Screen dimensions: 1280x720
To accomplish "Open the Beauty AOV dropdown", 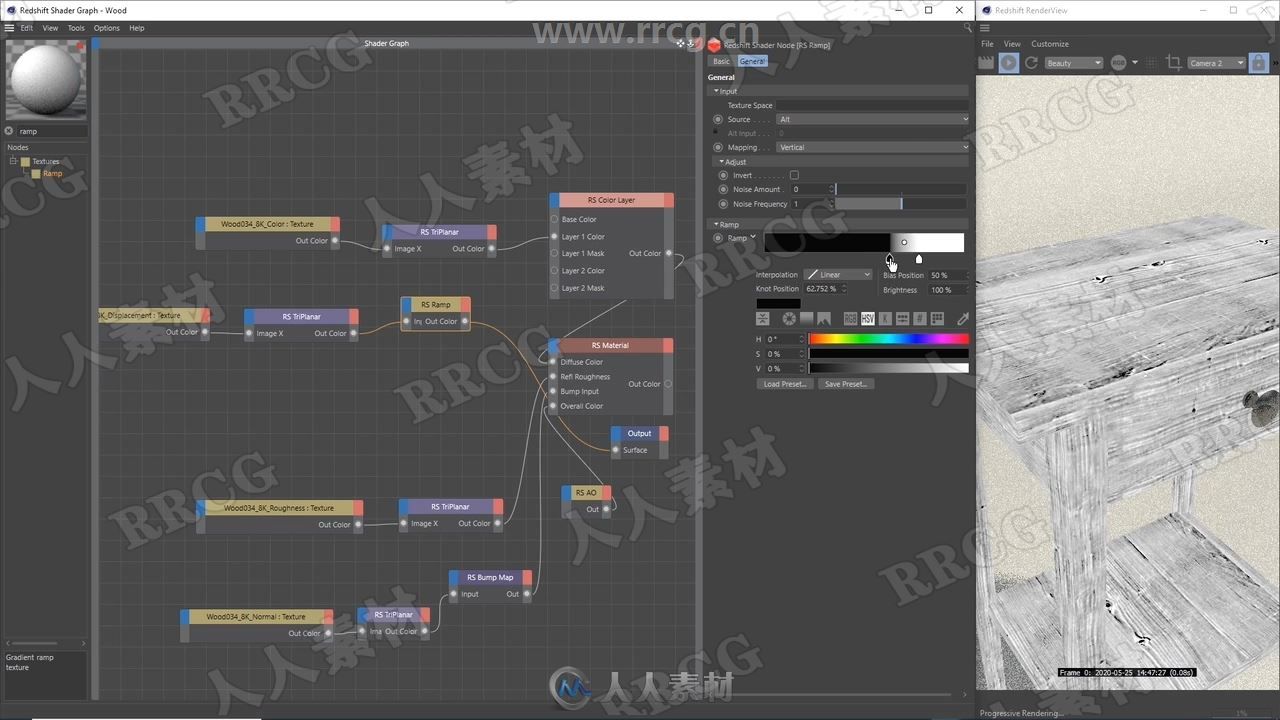I will pyautogui.click(x=1074, y=63).
